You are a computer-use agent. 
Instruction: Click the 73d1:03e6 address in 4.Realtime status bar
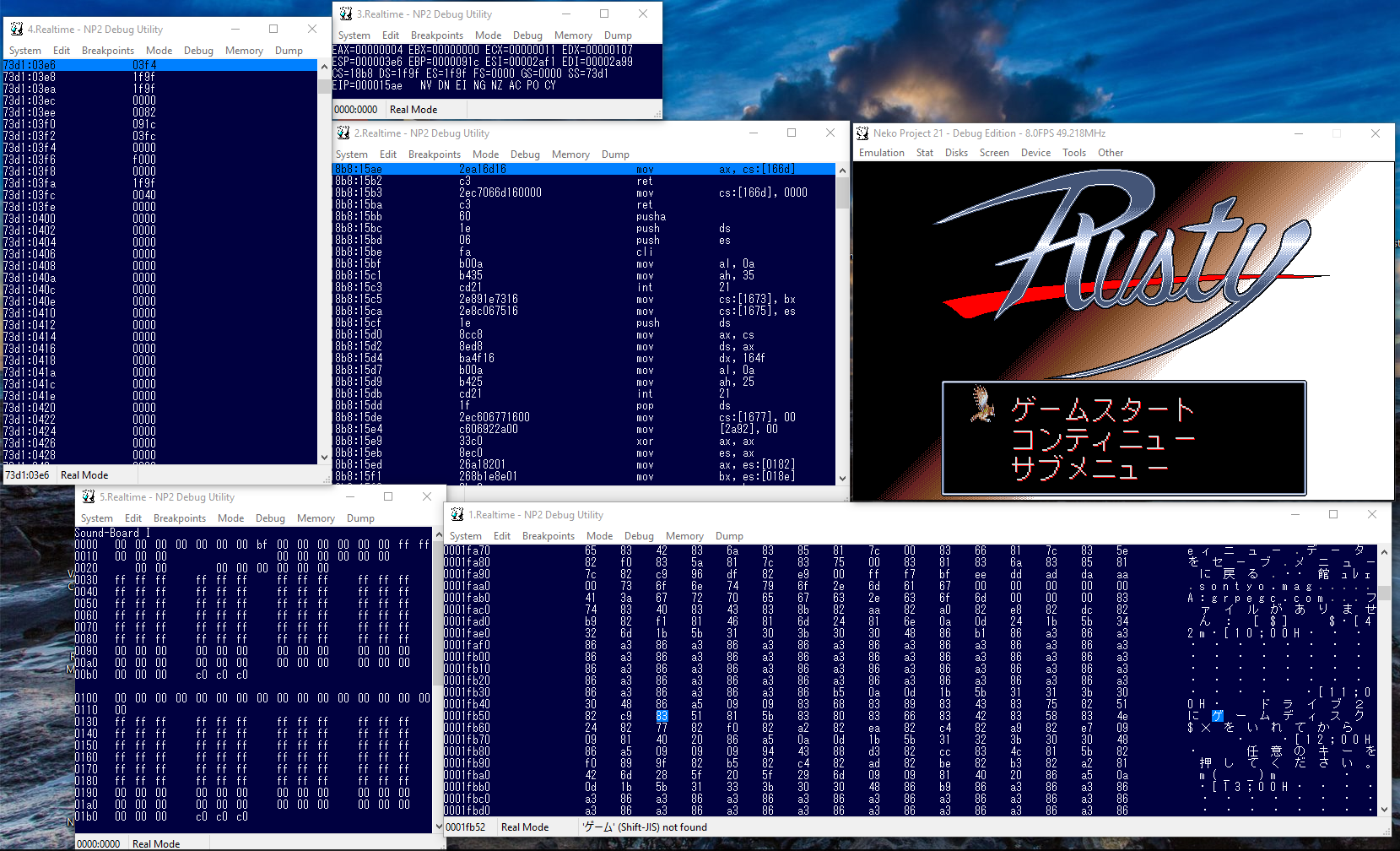click(28, 475)
